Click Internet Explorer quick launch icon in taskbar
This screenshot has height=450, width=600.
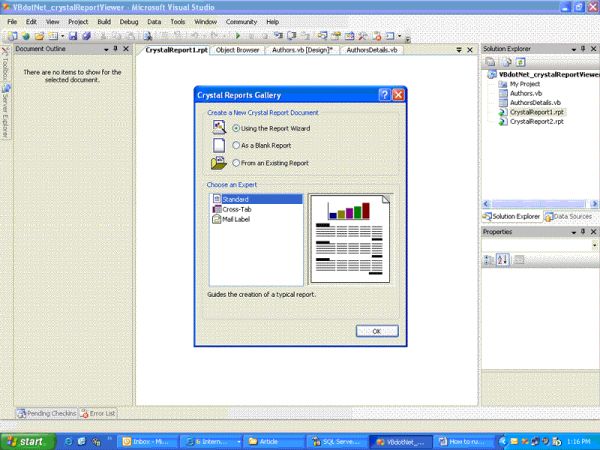[68, 442]
